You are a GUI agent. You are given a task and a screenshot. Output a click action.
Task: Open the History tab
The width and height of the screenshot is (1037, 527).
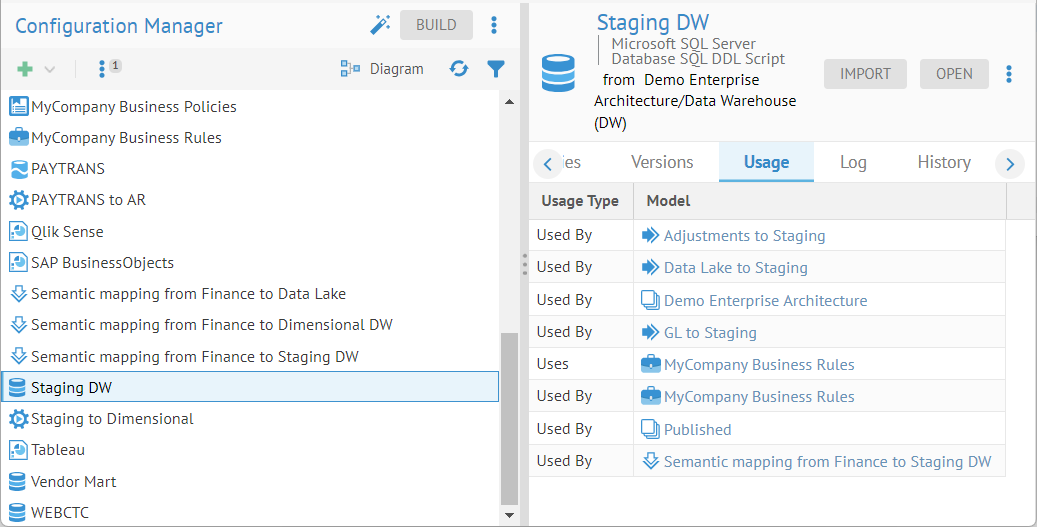pos(944,162)
